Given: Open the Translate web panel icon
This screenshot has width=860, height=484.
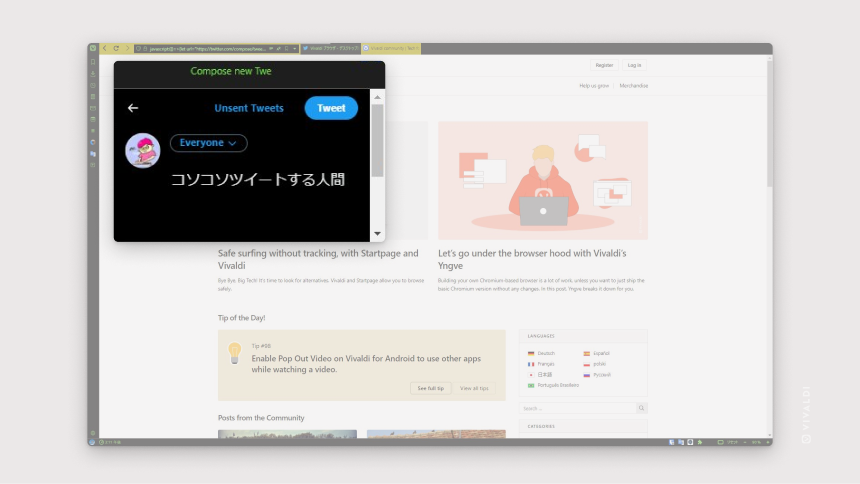Looking at the screenshot, I should (x=93, y=154).
